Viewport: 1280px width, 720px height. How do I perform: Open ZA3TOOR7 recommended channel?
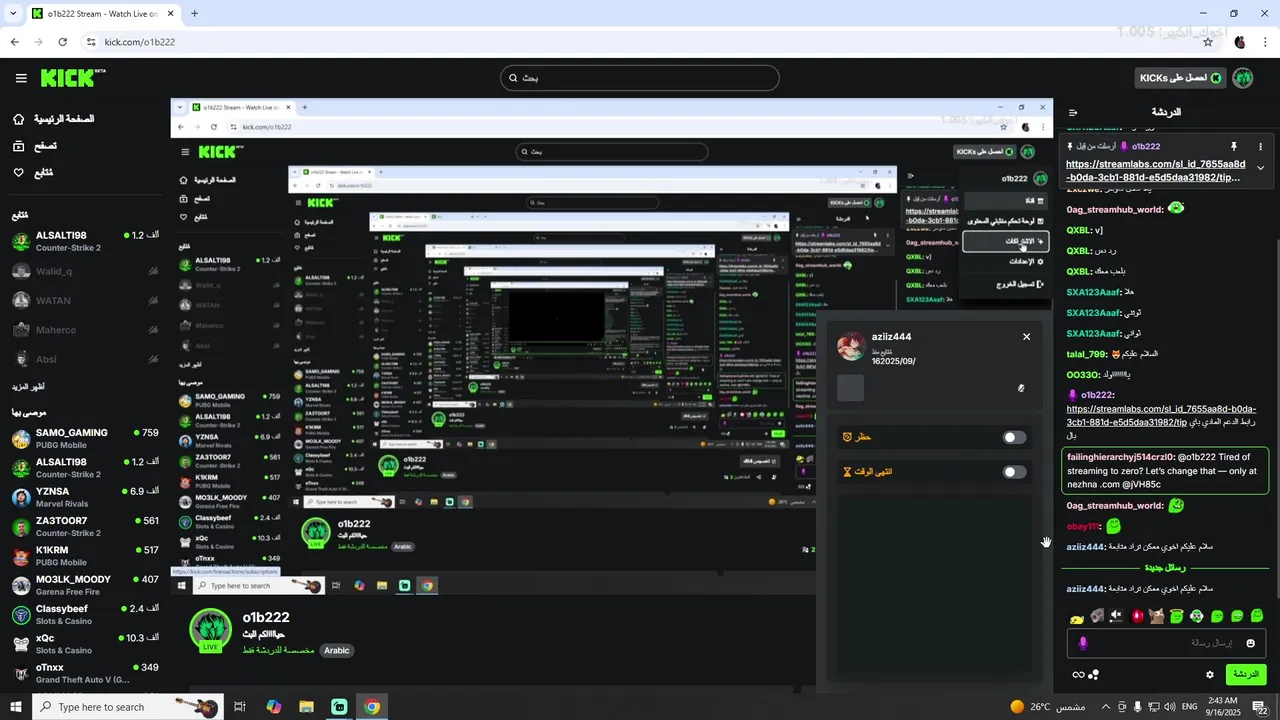tap(85, 526)
